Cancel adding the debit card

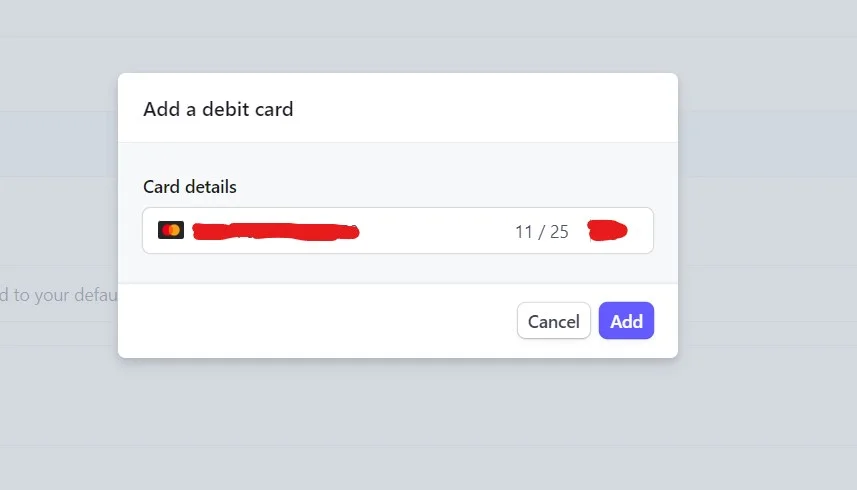[554, 321]
